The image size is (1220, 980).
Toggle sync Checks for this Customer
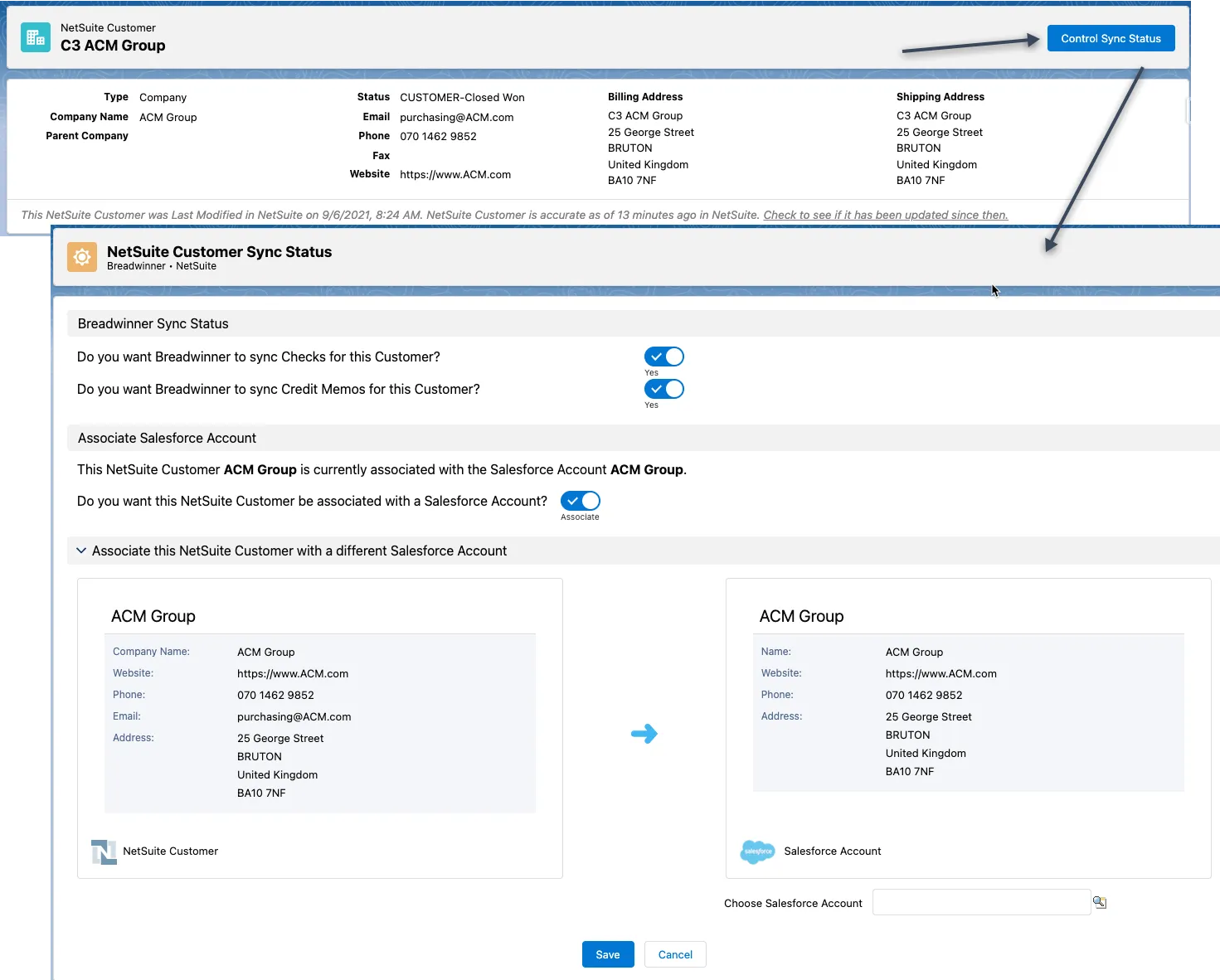(x=664, y=357)
